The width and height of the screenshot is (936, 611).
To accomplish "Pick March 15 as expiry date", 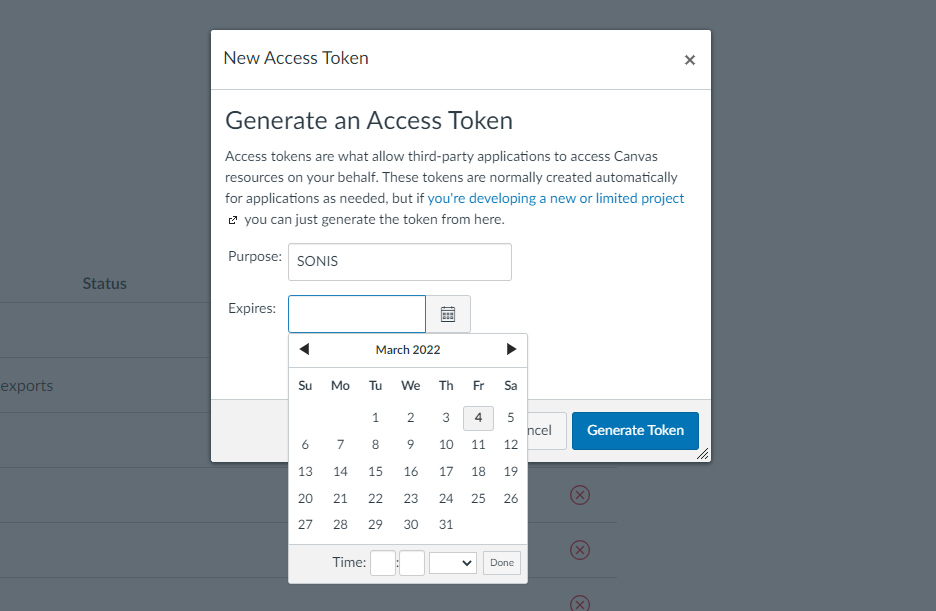I will pos(375,472).
